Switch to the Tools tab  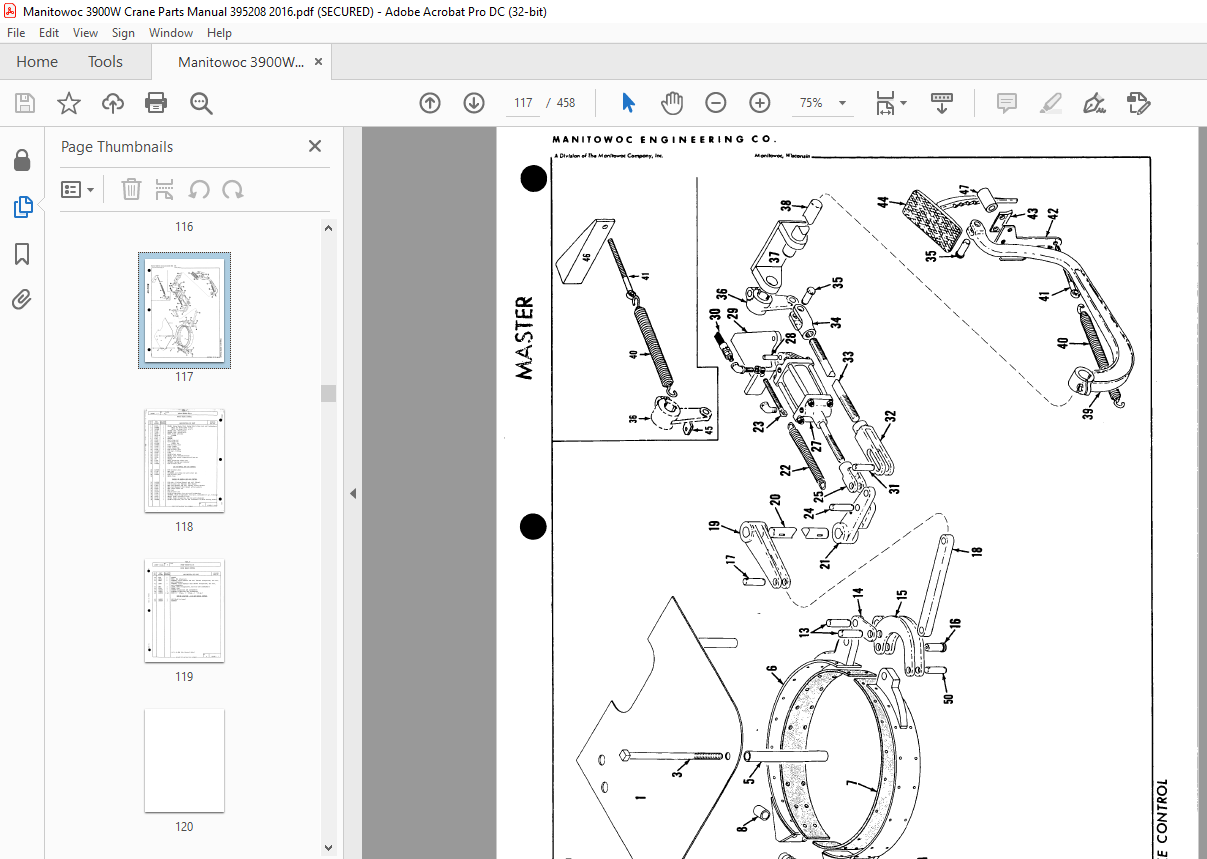click(105, 62)
